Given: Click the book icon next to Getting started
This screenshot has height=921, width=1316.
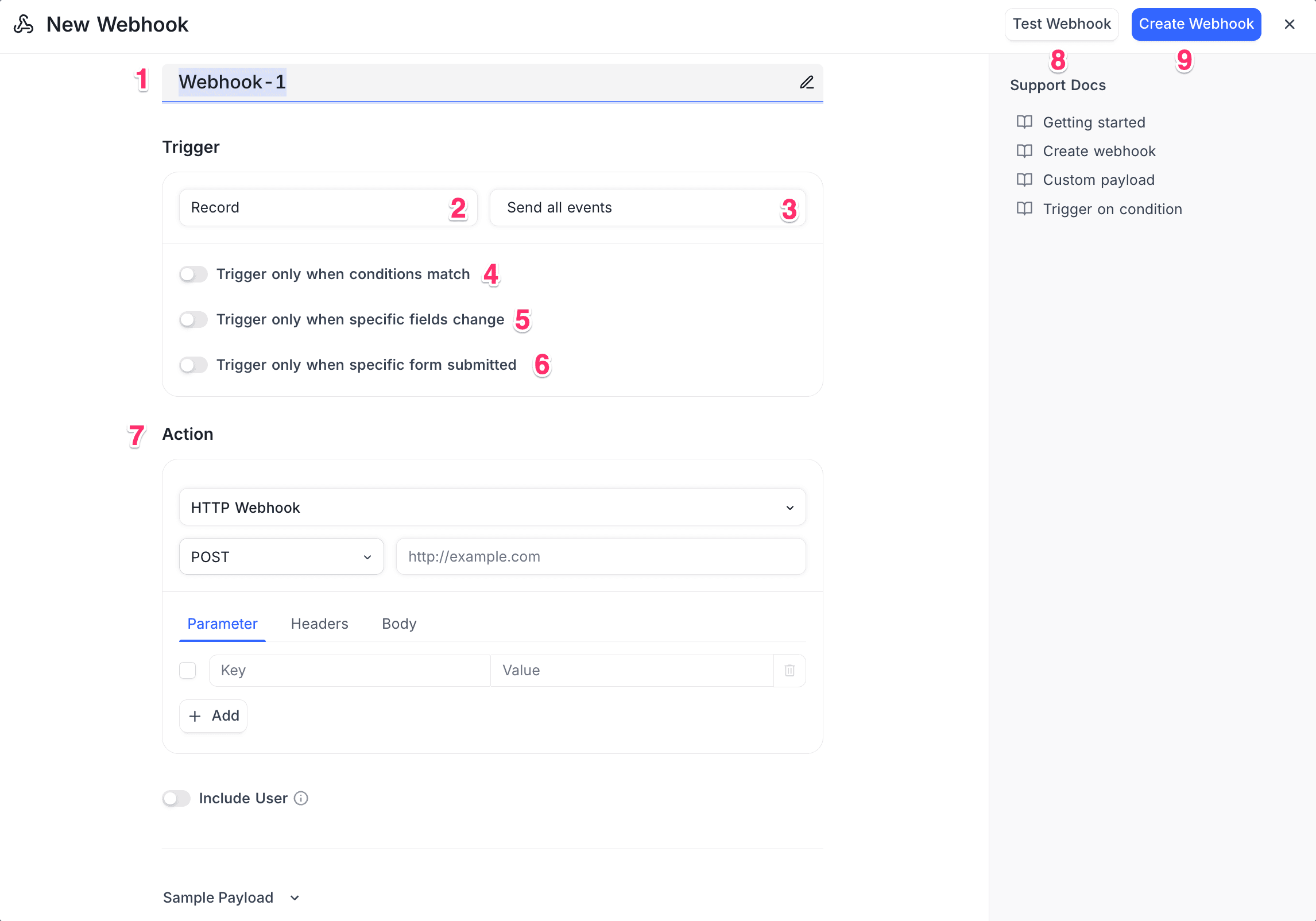Looking at the screenshot, I should pos(1024,122).
